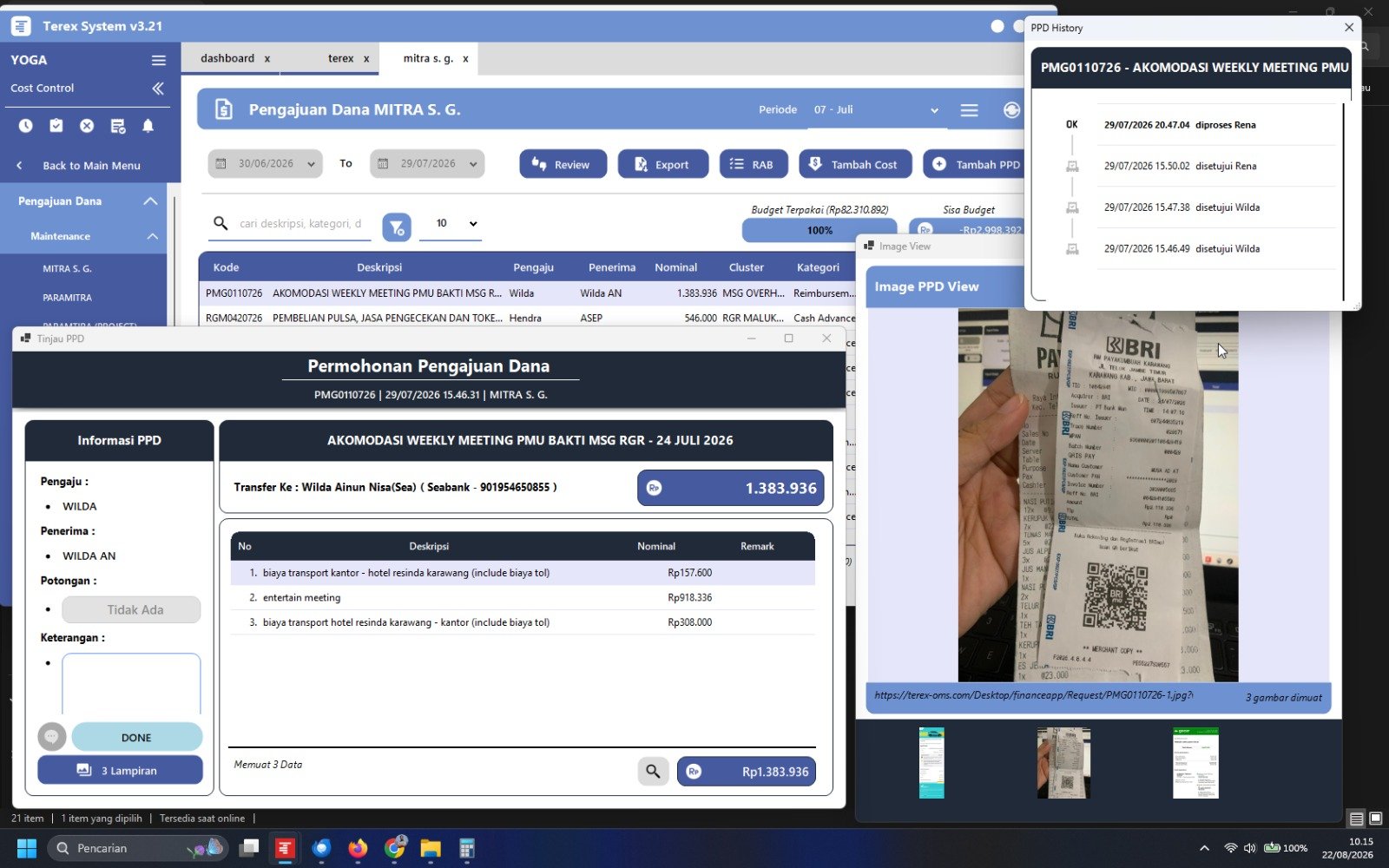The height and width of the screenshot is (868, 1389).
Task: Select the third green-header thumbnail in Image View
Action: pyautogui.click(x=1195, y=763)
